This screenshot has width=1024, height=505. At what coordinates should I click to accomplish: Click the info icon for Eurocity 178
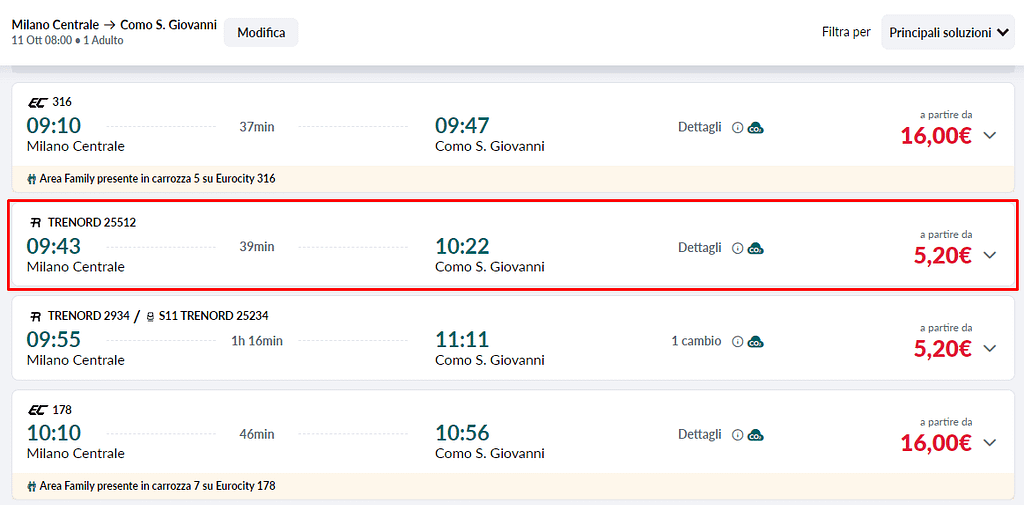tap(738, 435)
